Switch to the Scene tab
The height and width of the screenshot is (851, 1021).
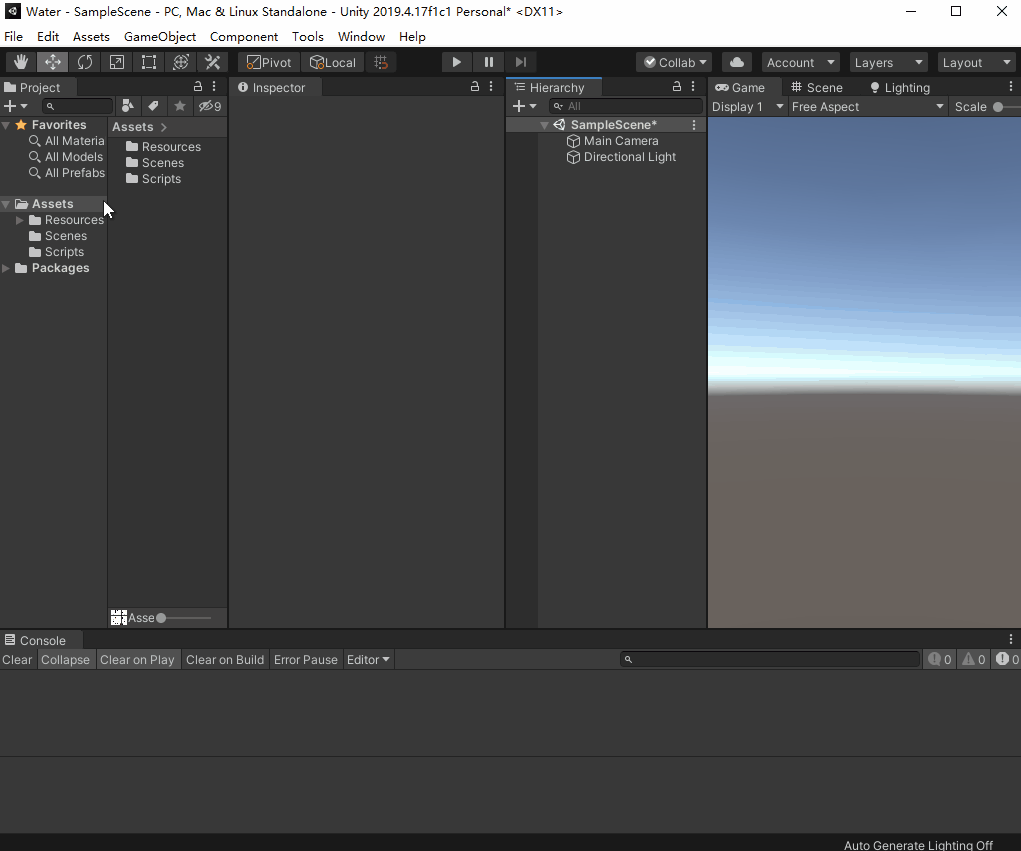(x=817, y=87)
